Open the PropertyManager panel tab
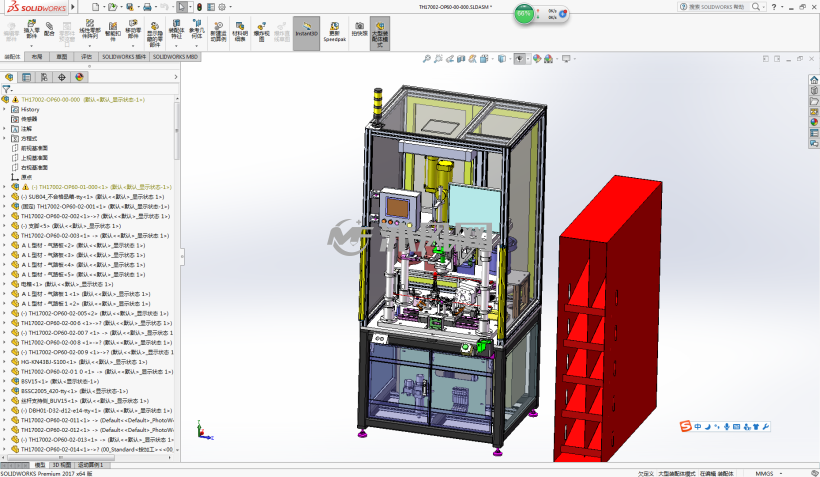820x477 pixels. coord(26,77)
